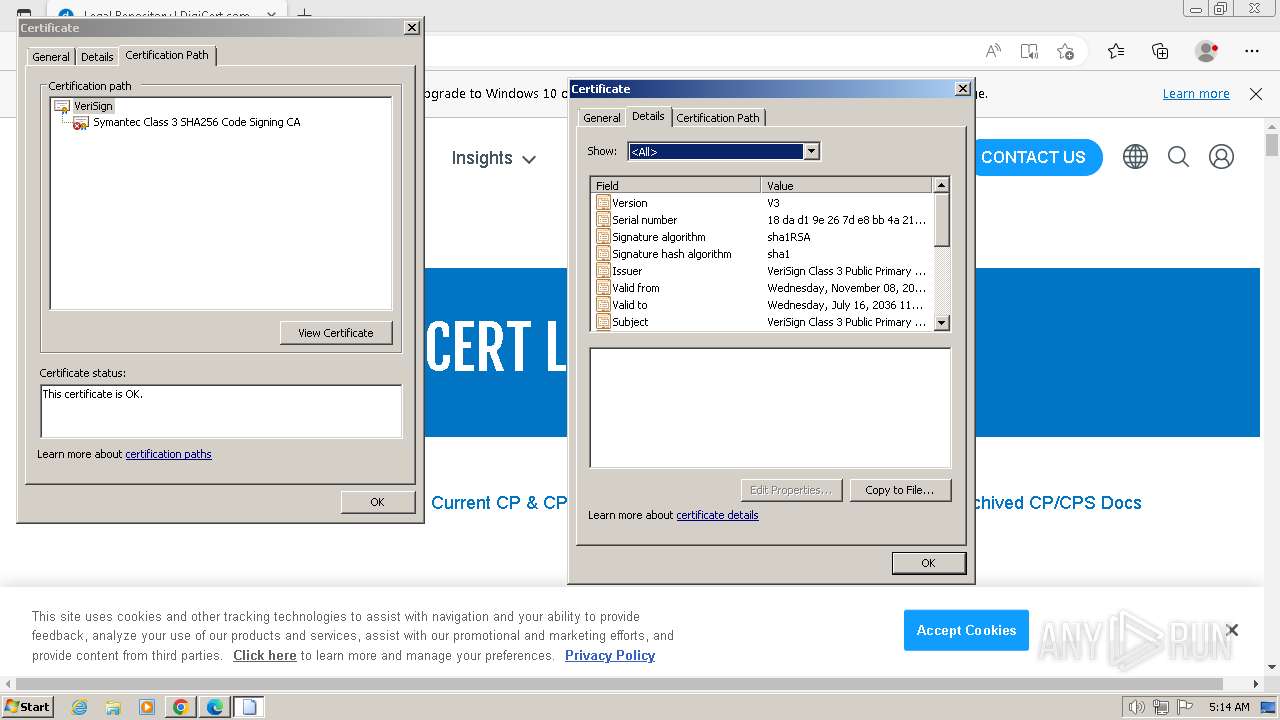The image size is (1280, 720).
Task: Select the Subject field row
Action: point(762,322)
